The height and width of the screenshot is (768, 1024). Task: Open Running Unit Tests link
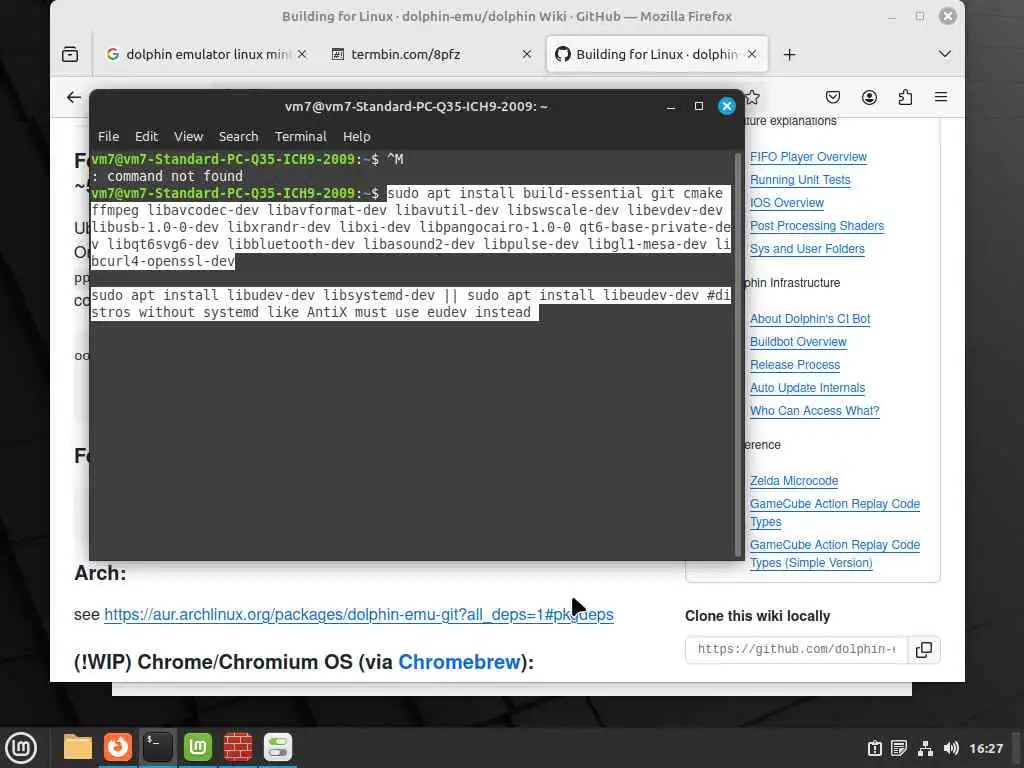pos(800,180)
